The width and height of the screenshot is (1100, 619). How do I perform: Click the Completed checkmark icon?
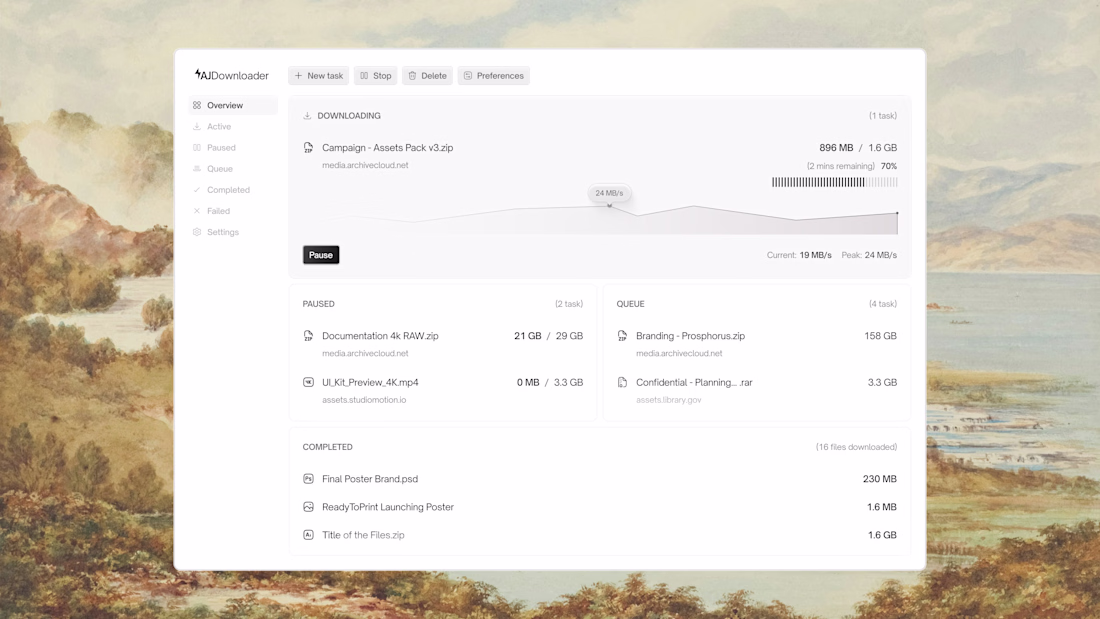[197, 189]
